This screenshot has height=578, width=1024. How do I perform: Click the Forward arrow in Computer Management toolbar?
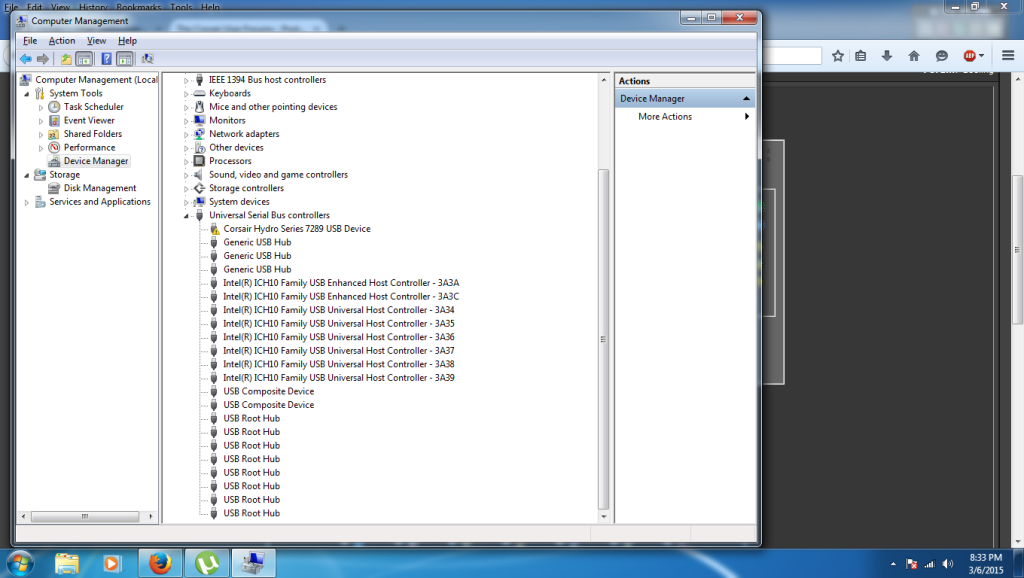(43, 59)
